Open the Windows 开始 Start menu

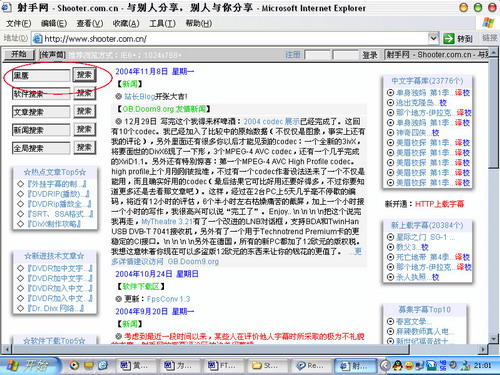(30, 365)
